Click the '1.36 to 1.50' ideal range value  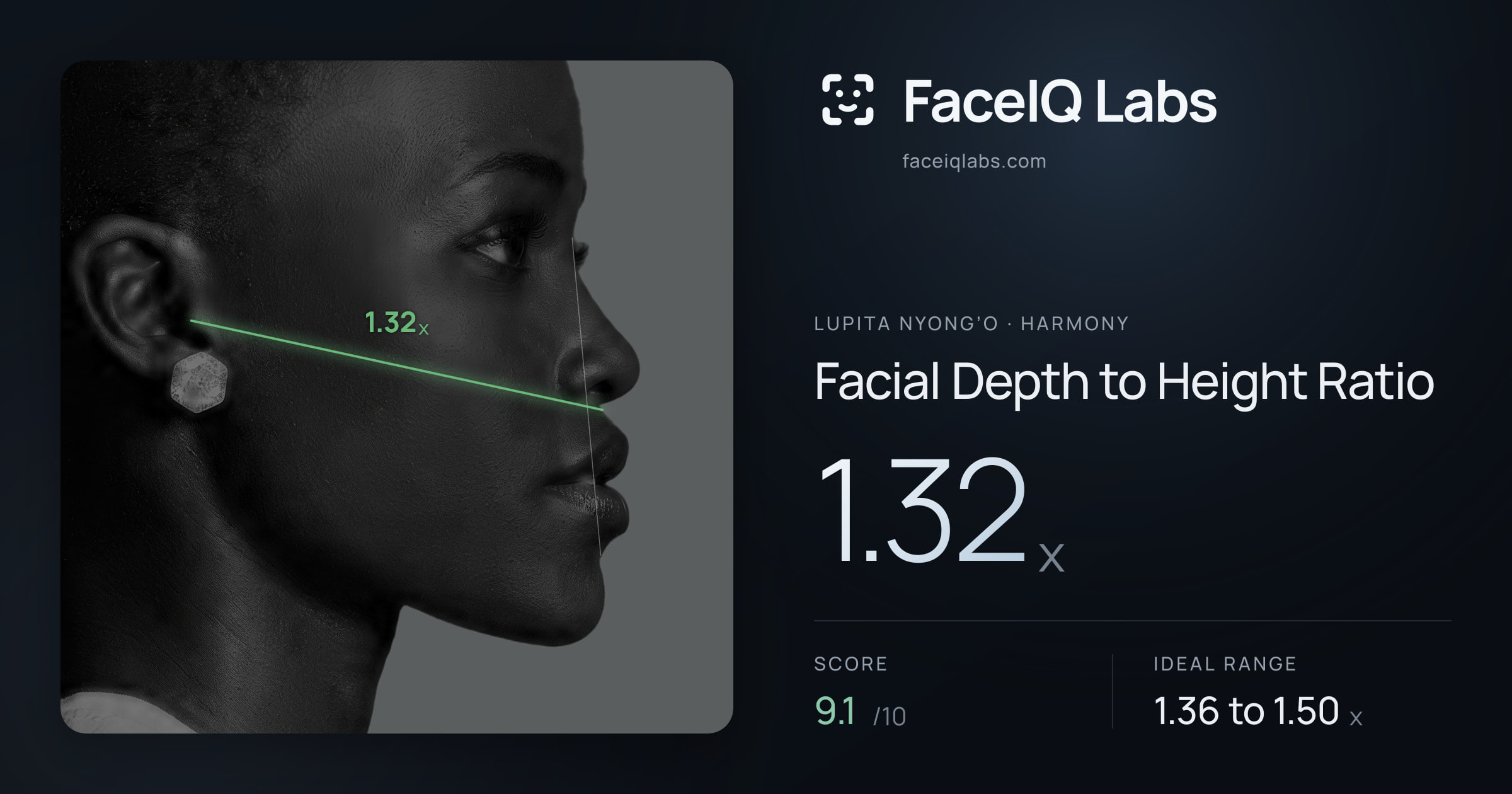[x=1246, y=711]
